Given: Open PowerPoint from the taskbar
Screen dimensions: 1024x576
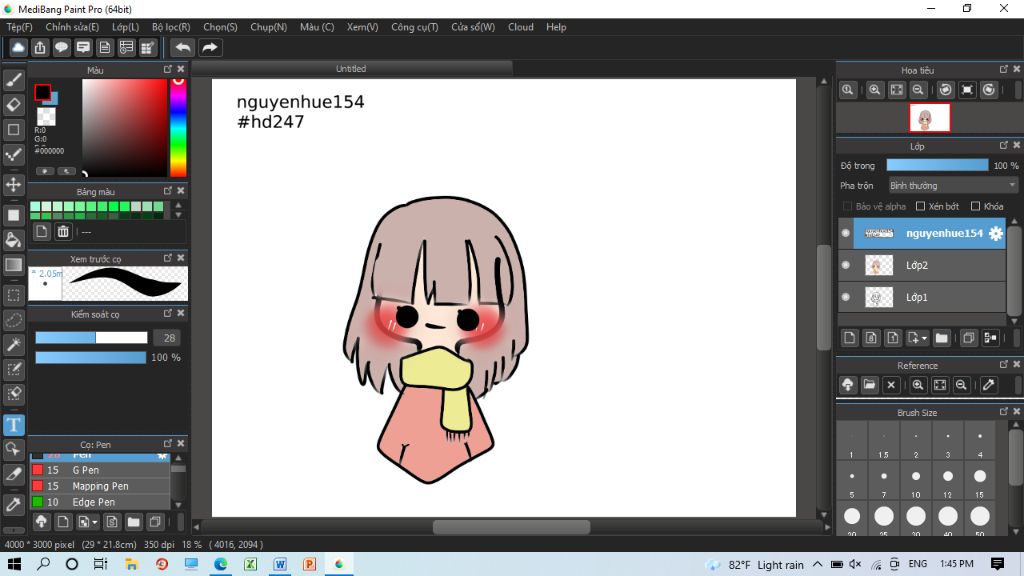Looking at the screenshot, I should click(310, 564).
